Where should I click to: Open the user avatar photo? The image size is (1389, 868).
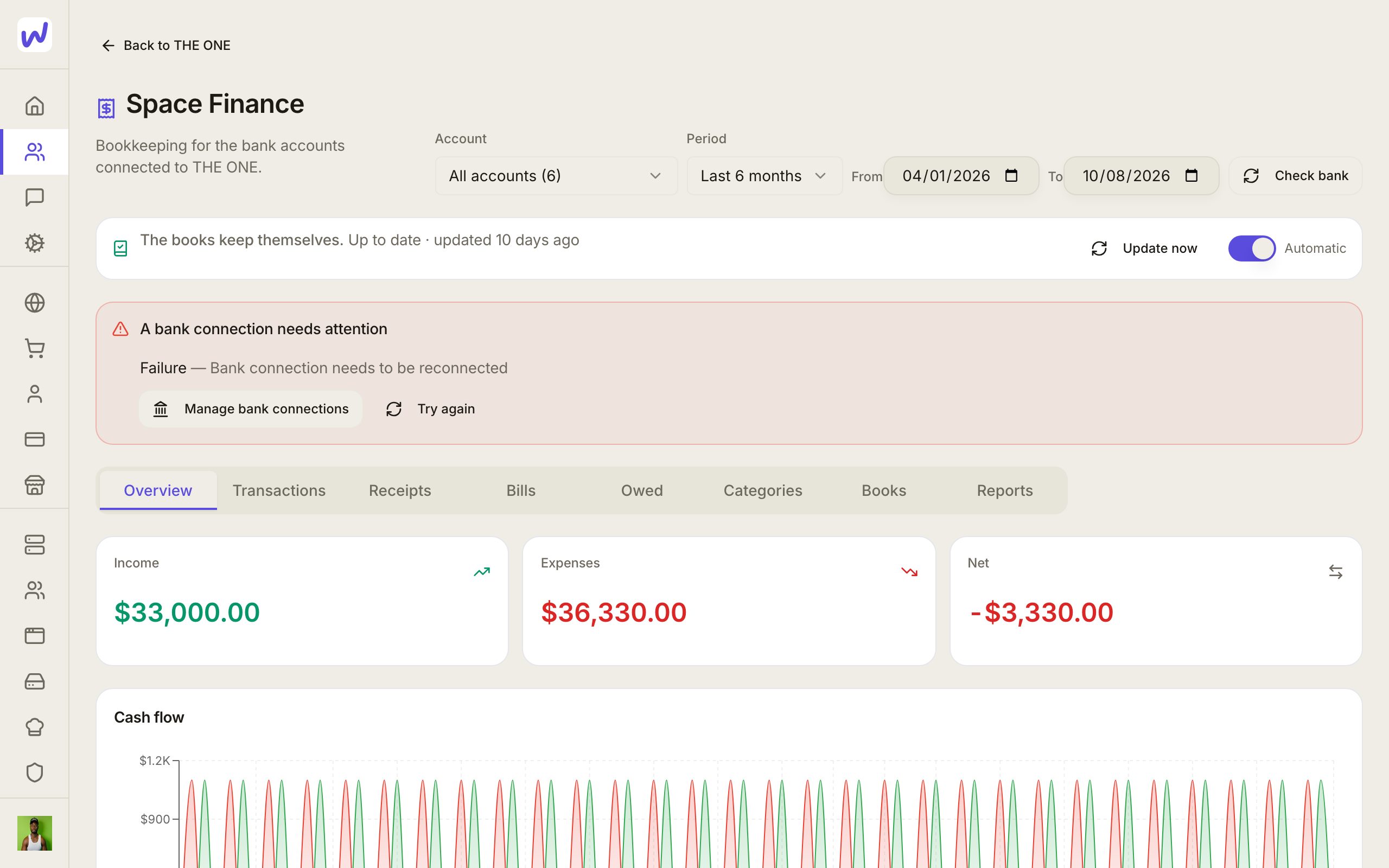pos(34,833)
